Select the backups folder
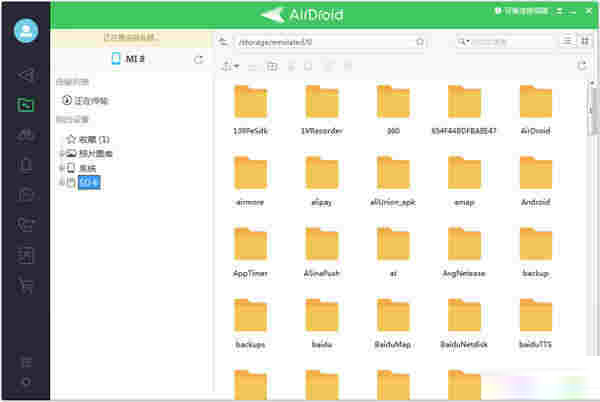Viewport: 600px width, 402px height. click(250, 324)
